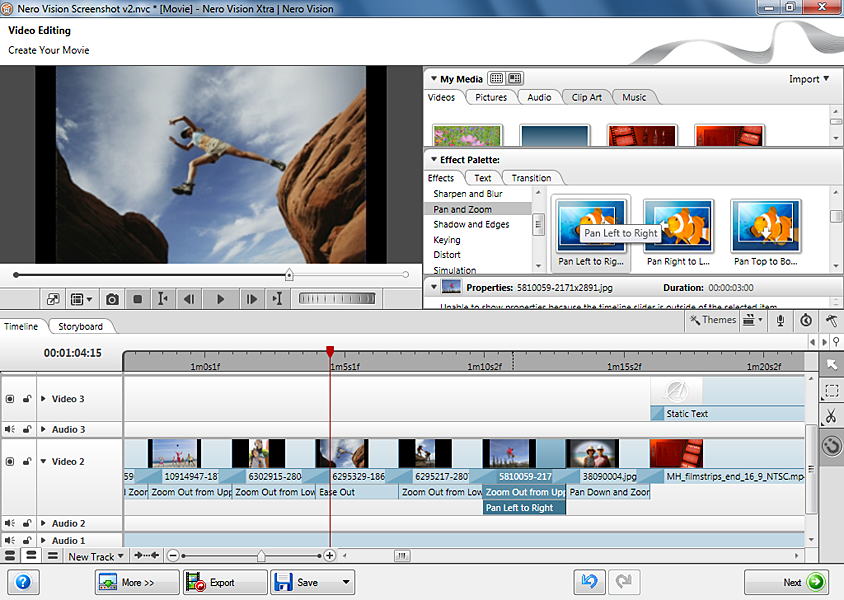844x600 pixels.
Task: Open the New Track dropdown
Action: [x=96, y=556]
